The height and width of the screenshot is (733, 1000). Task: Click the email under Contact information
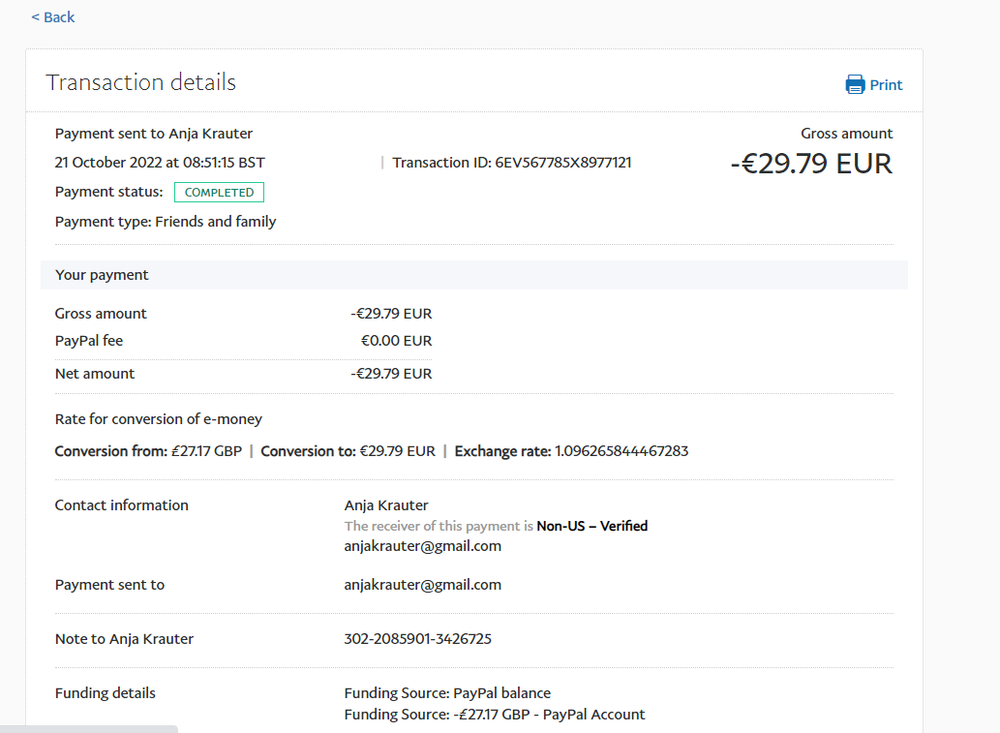click(x=422, y=546)
